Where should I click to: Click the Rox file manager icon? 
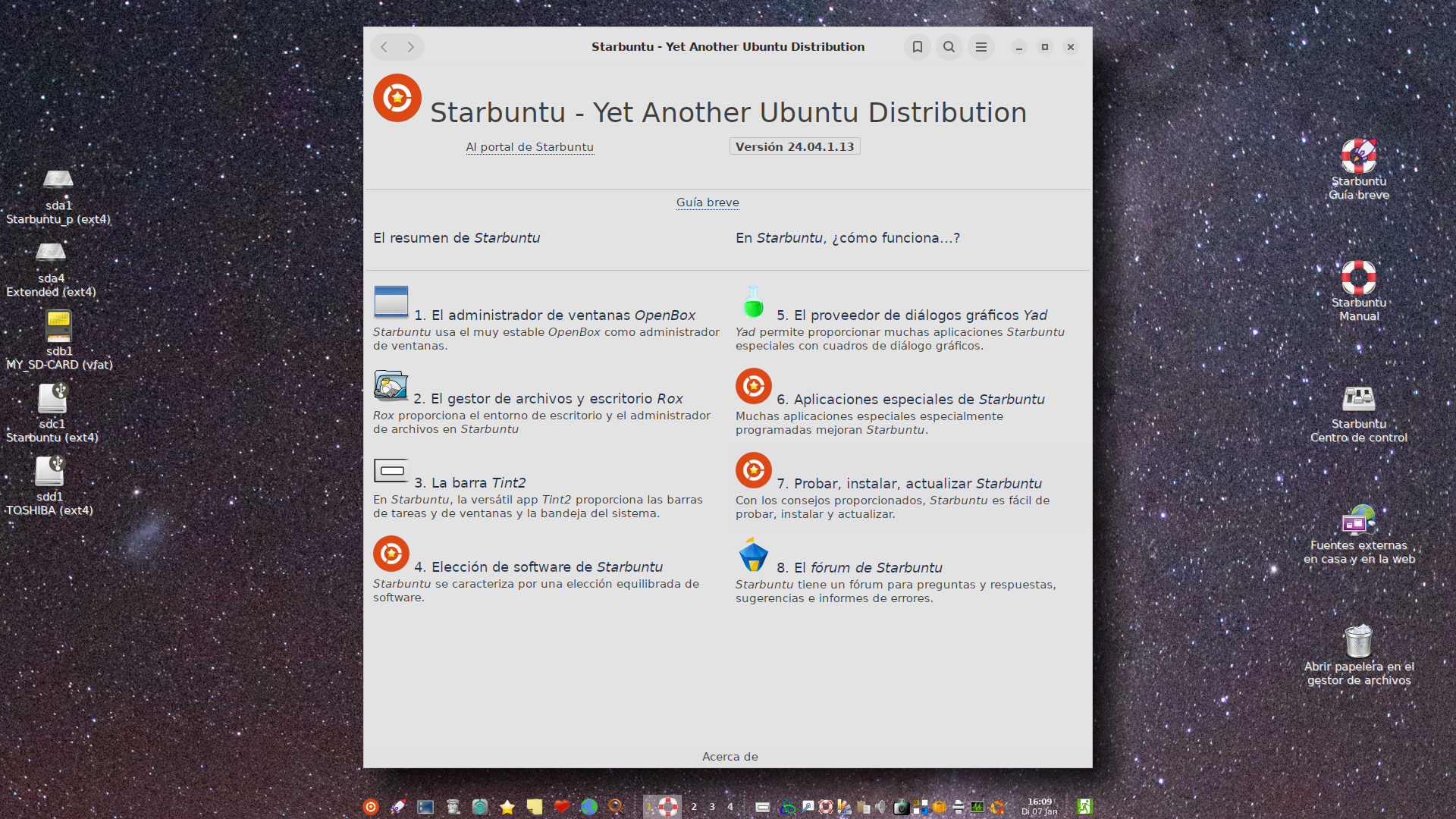click(x=391, y=385)
